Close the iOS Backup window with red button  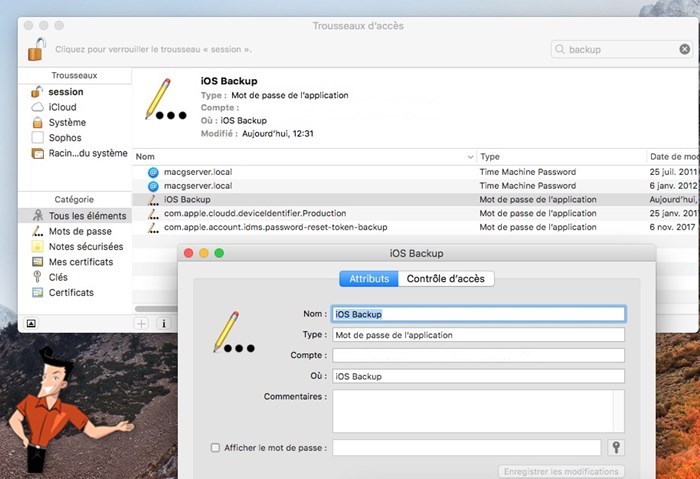pos(188,253)
